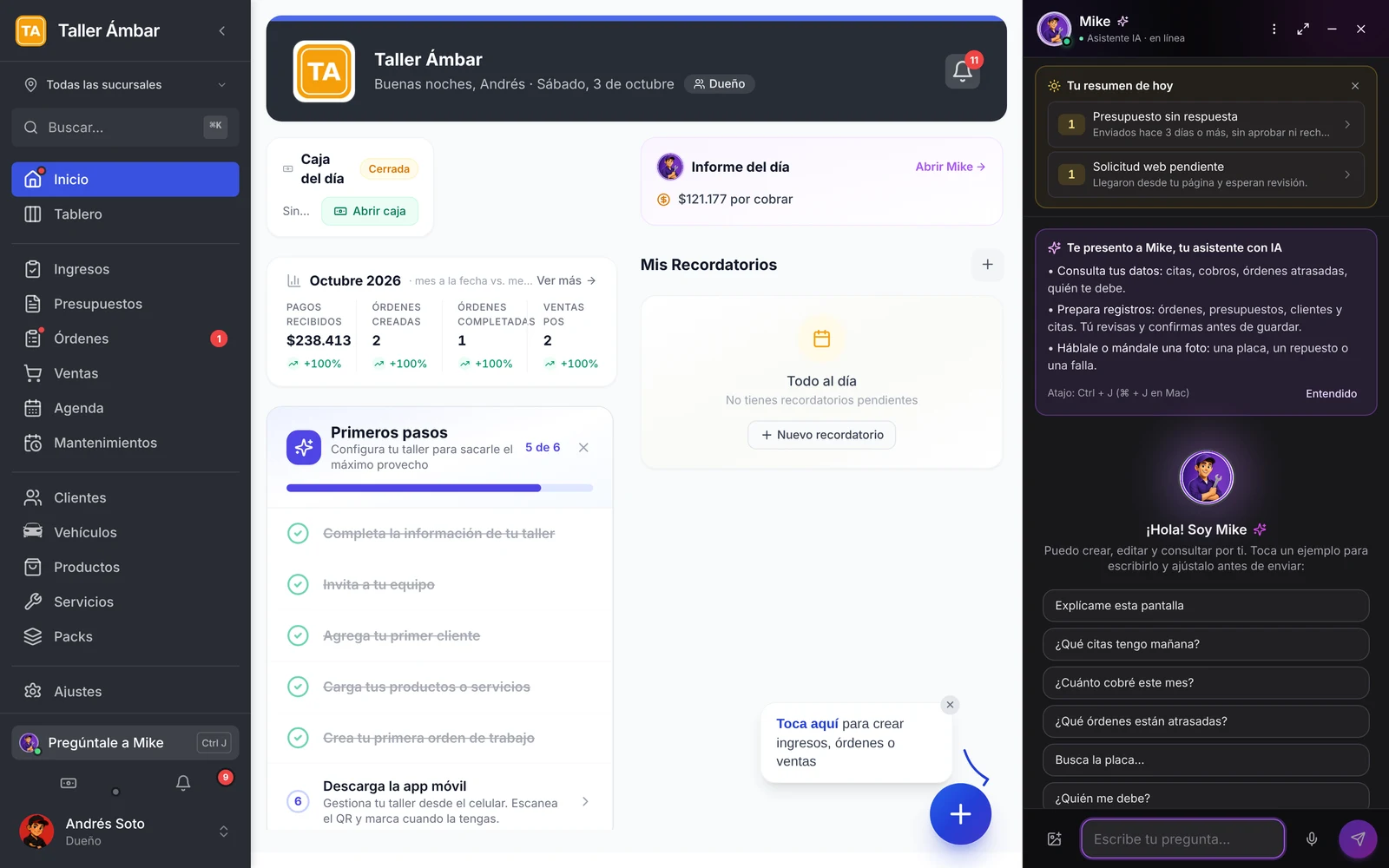Expand the Andrés Soto user menu
1389x868 pixels.
(x=125, y=832)
